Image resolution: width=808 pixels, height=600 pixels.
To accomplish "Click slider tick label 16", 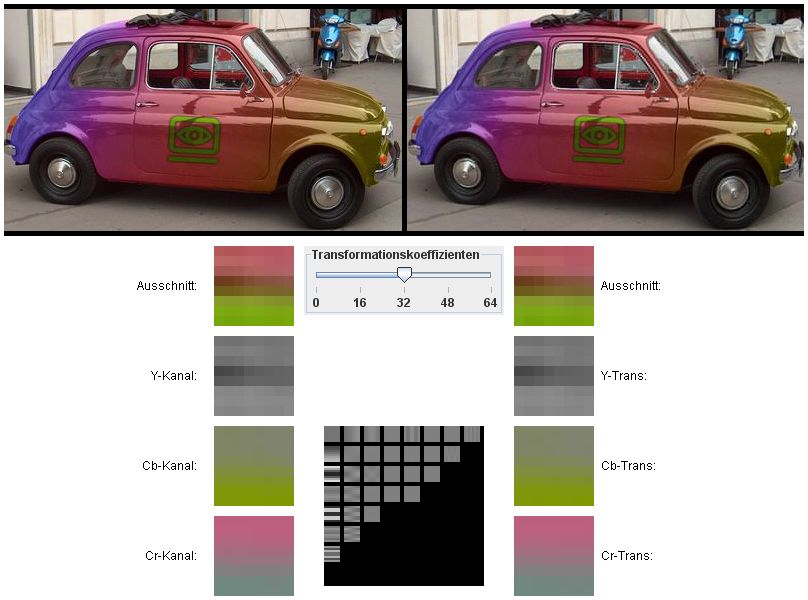I will coord(360,303).
